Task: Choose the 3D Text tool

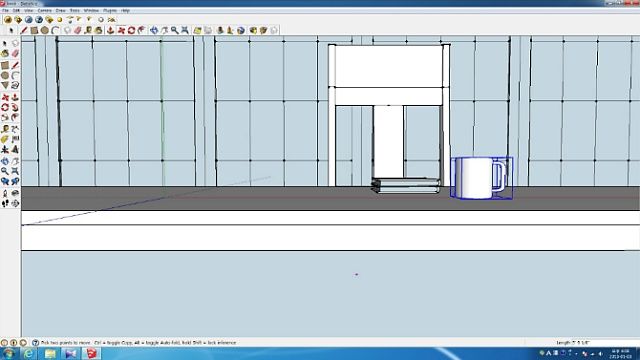Action: tap(15, 149)
